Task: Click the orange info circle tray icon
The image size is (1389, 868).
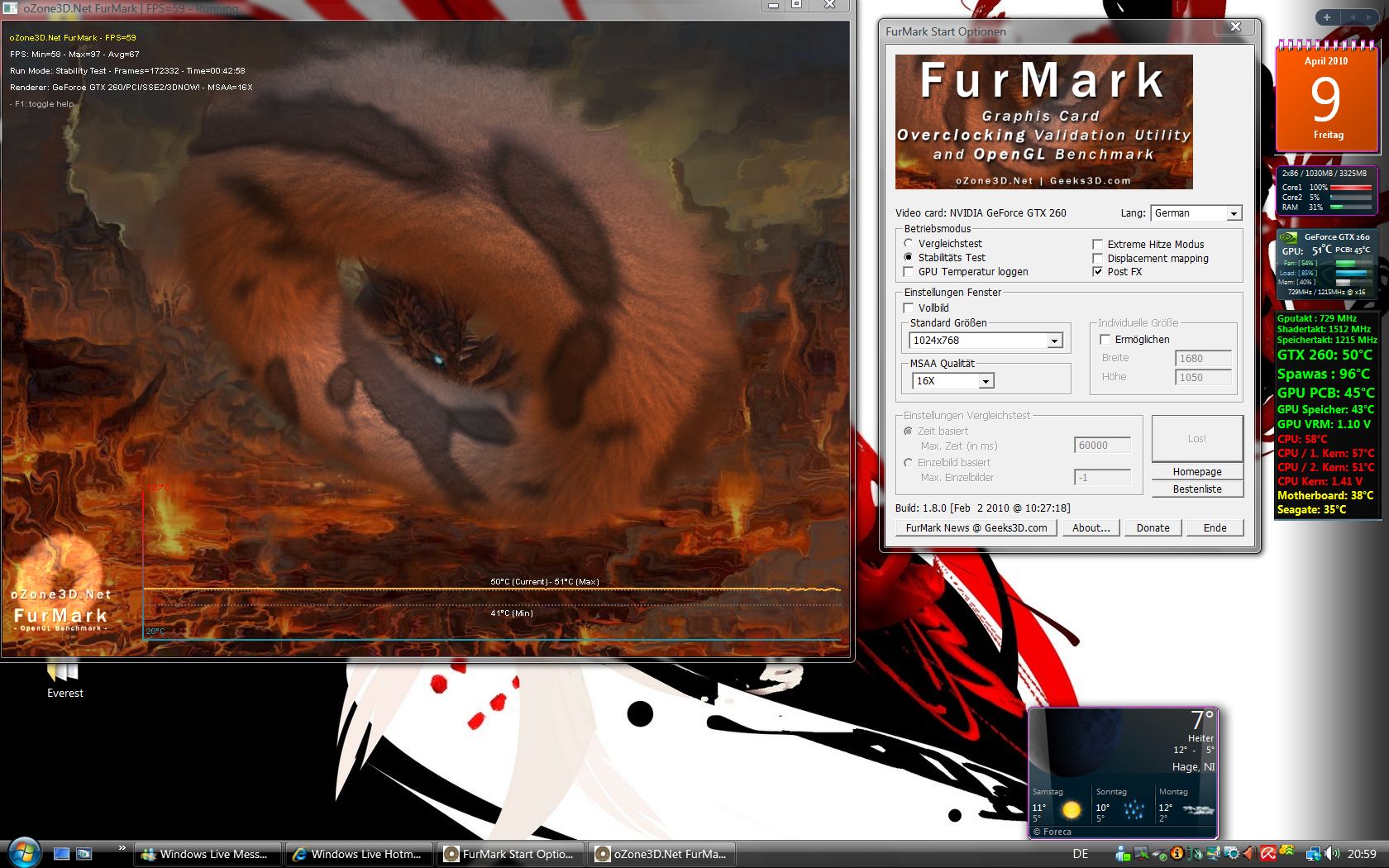Action: [x=1177, y=853]
